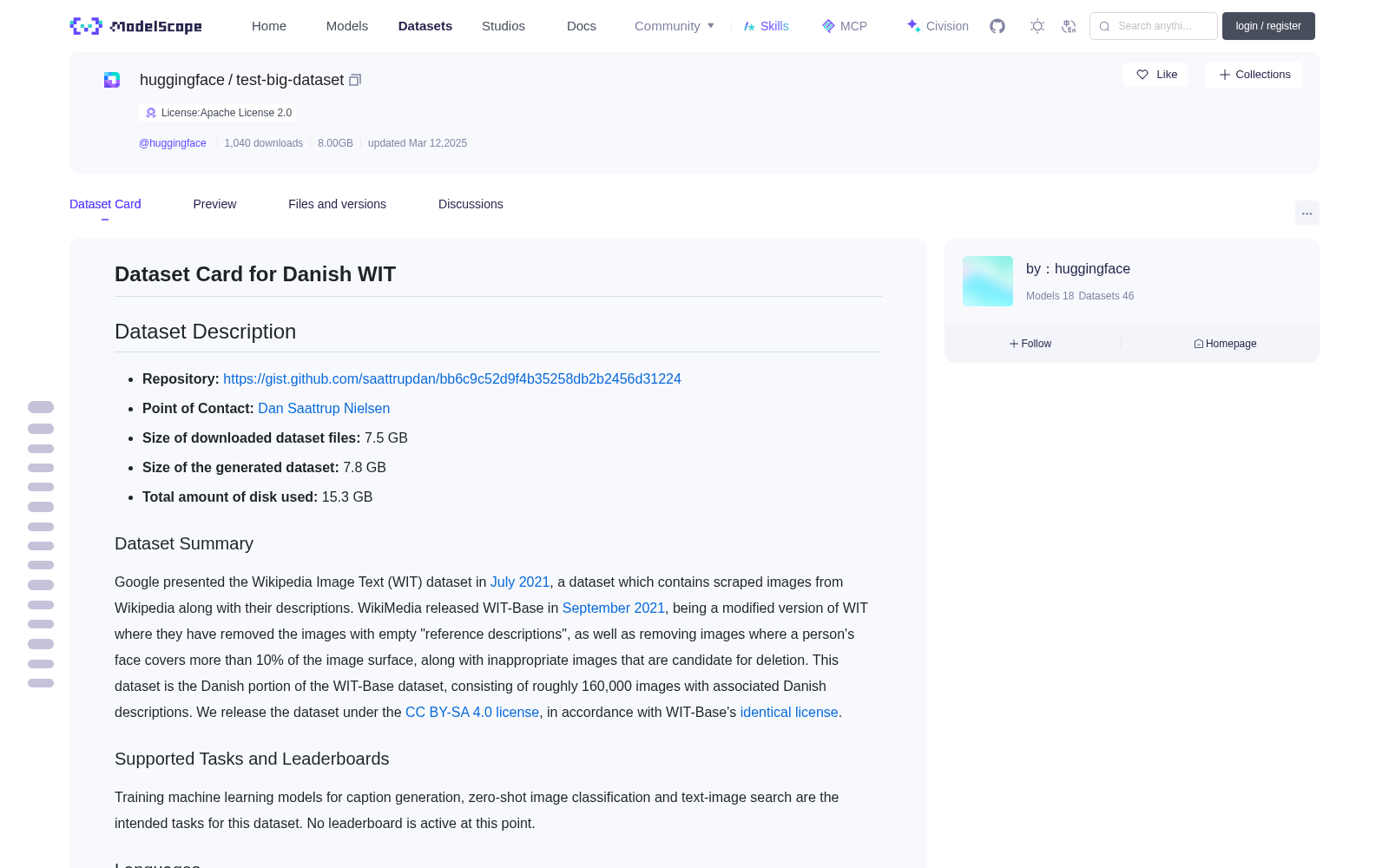This screenshot has width=1389, height=868.
Task: Click the first outline marker in left rail
Action: [41, 407]
